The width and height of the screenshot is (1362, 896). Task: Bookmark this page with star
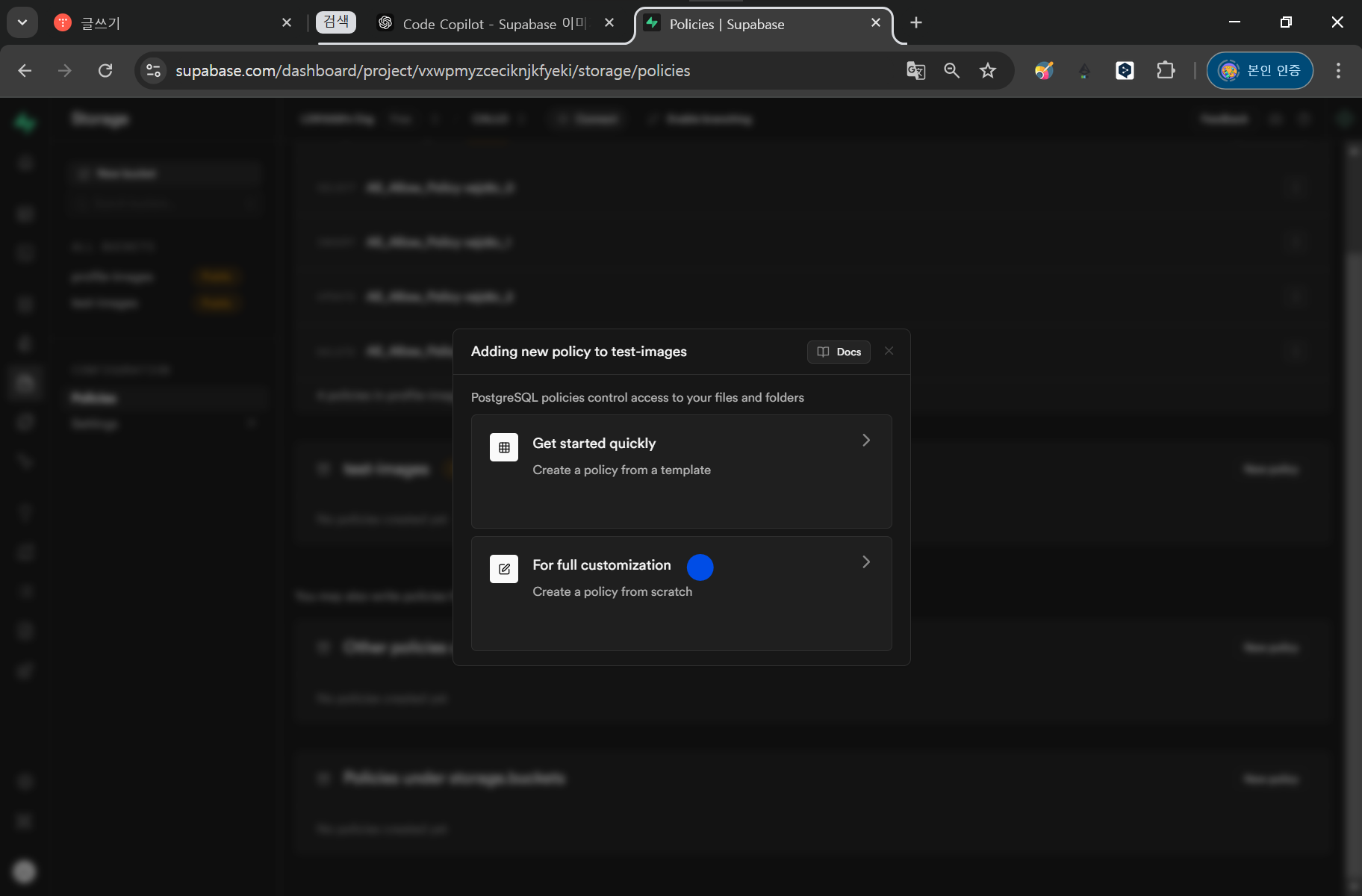point(988,70)
